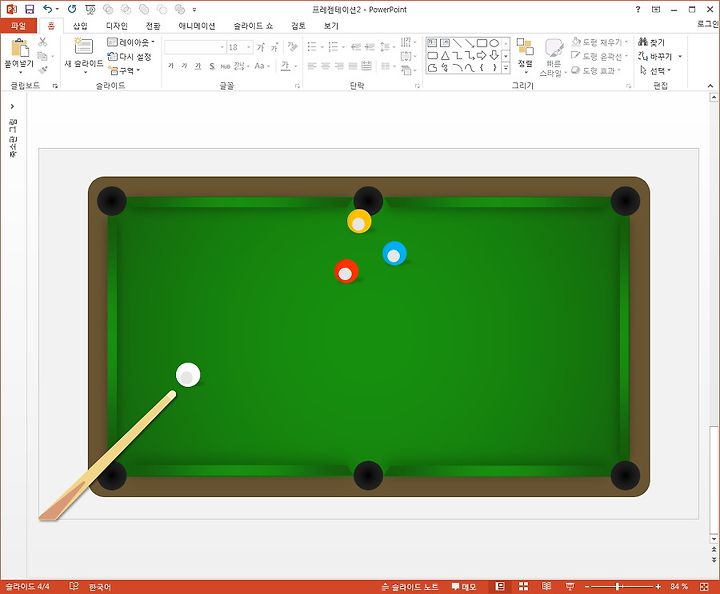
Task: Open the File (파일) tab
Action: pos(18,26)
